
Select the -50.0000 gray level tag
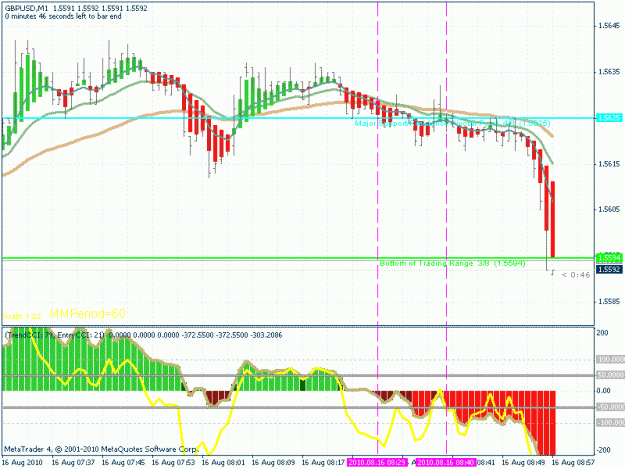[x=610, y=407]
